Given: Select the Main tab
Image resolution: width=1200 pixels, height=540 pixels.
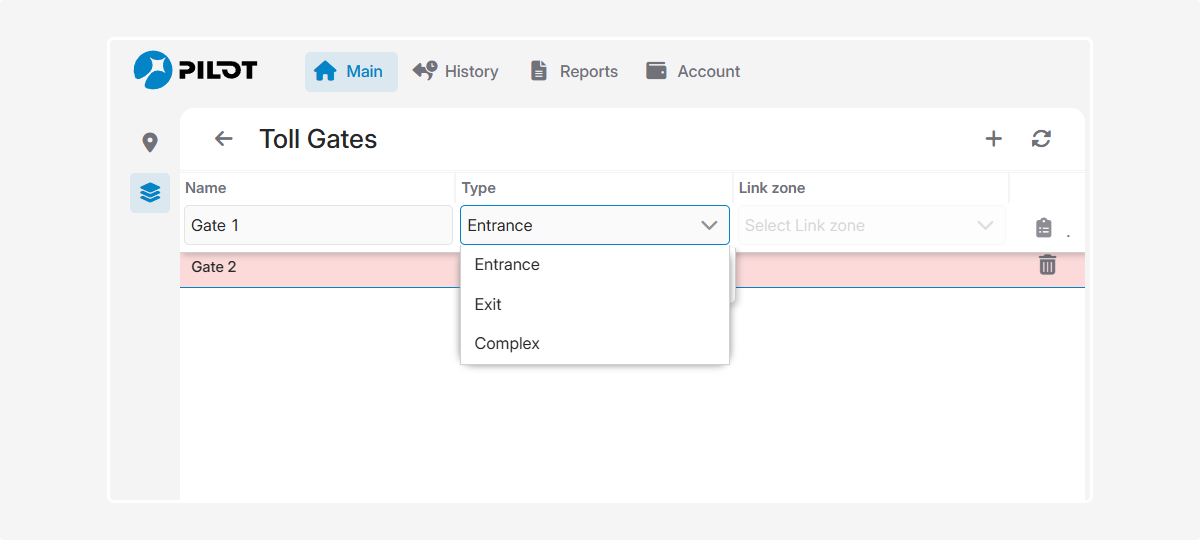Looking at the screenshot, I should tap(350, 71).
